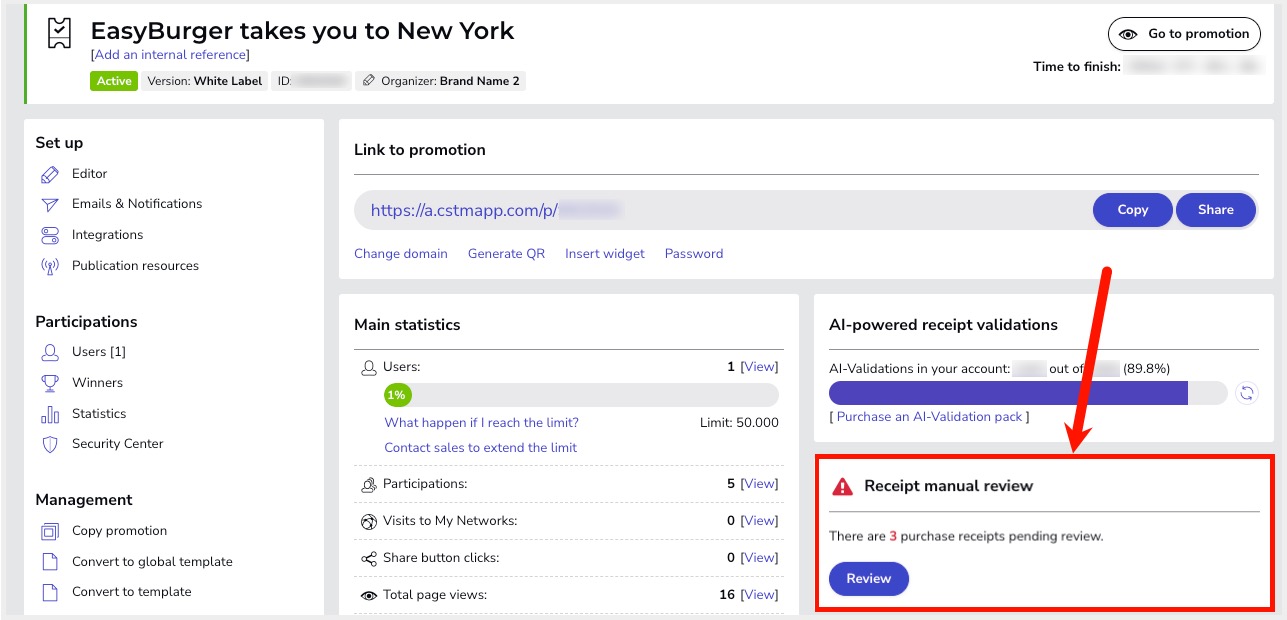Click the Editor pencil icon in sidebar

tap(50, 174)
